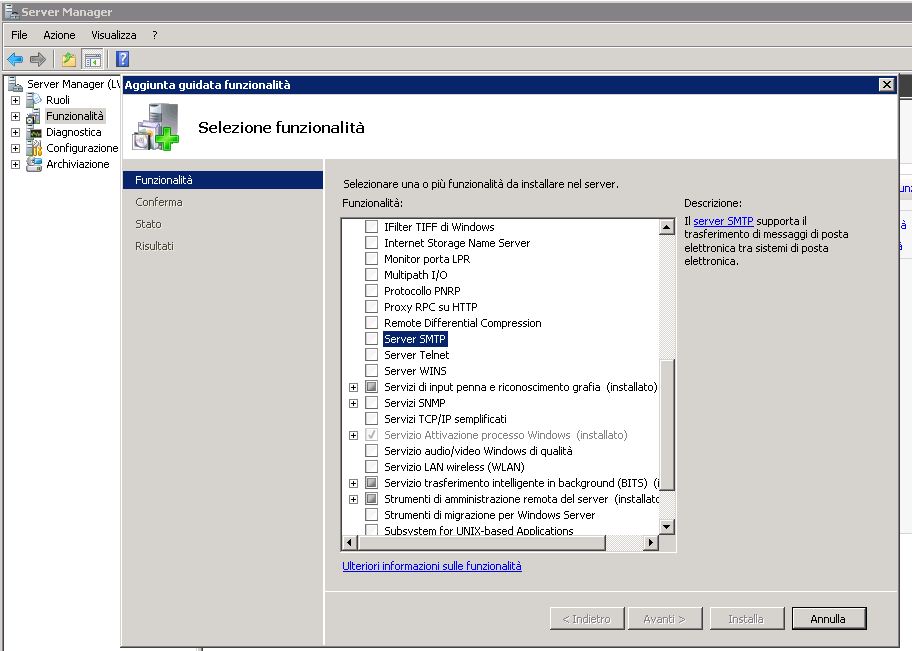
Task: Tick the Proxy RPC su HTTP checkbox
Action: point(371,307)
